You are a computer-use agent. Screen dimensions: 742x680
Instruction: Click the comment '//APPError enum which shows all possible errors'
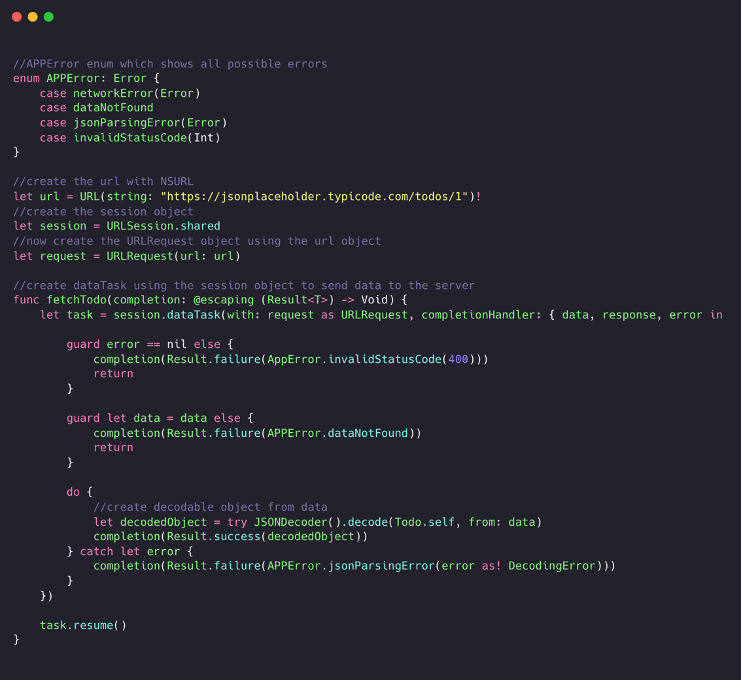pos(170,64)
